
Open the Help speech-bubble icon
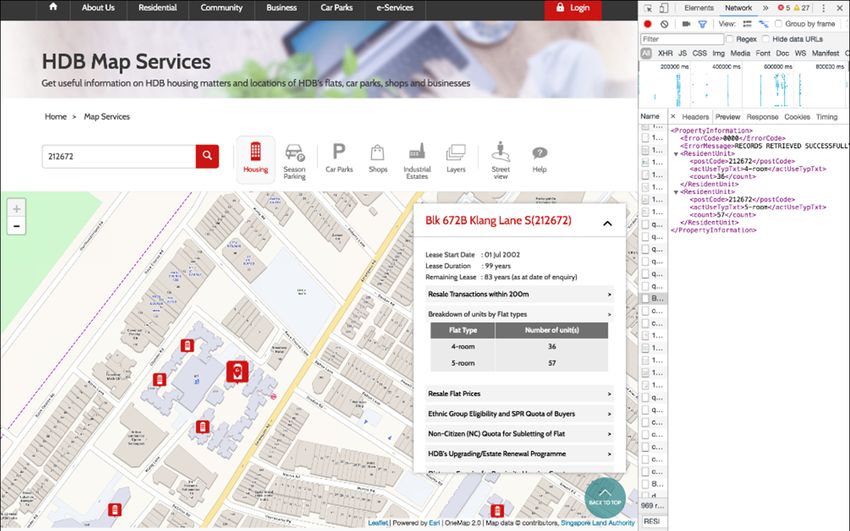(539, 159)
